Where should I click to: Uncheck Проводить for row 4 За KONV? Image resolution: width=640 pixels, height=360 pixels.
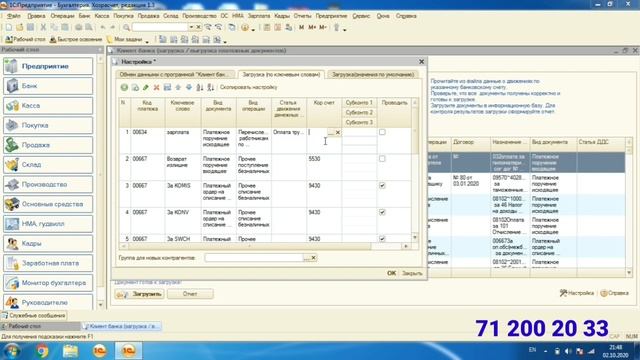click(382, 212)
